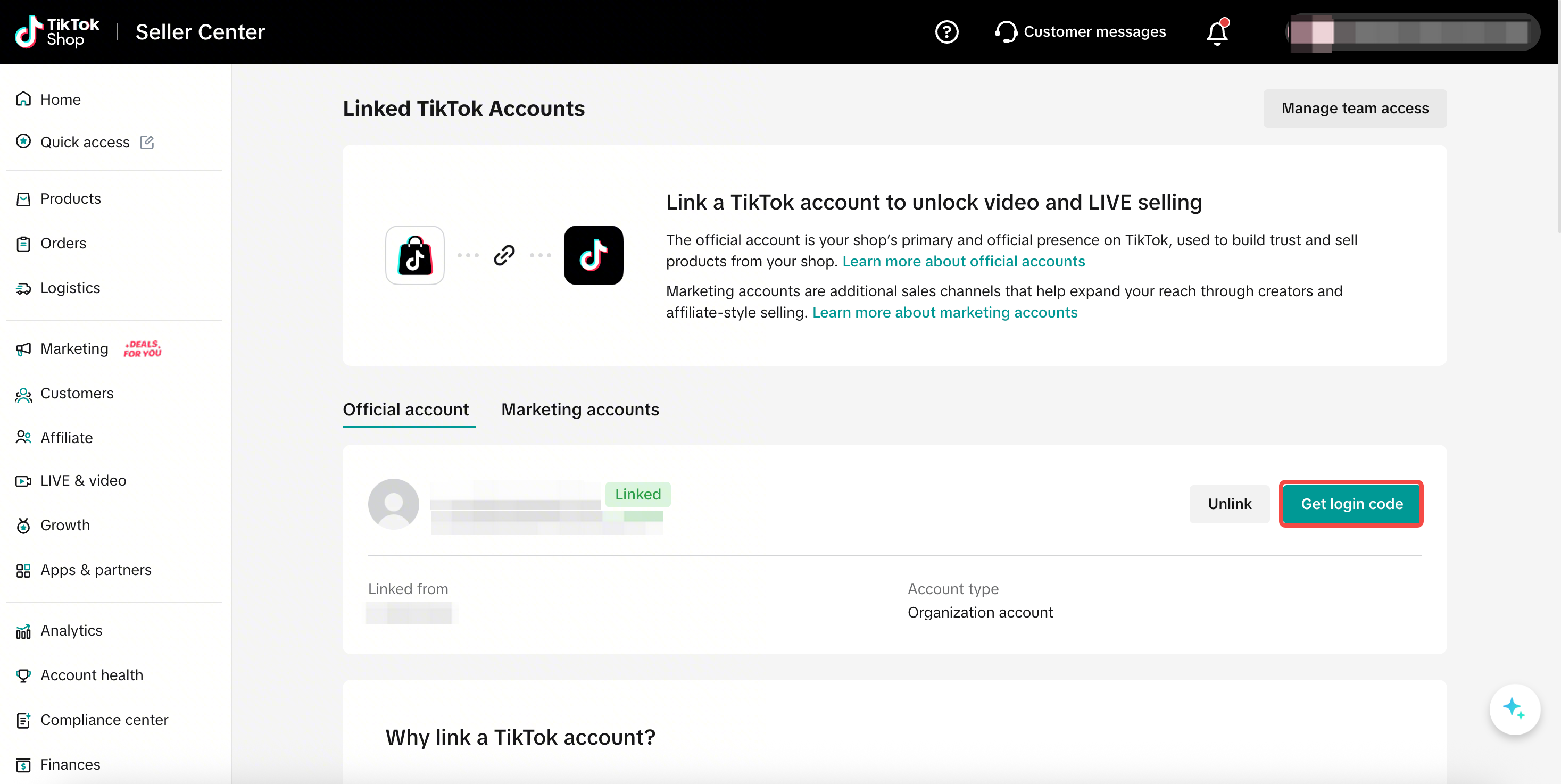The height and width of the screenshot is (784, 1561).
Task: Switch to the Official account tab
Action: click(x=405, y=410)
